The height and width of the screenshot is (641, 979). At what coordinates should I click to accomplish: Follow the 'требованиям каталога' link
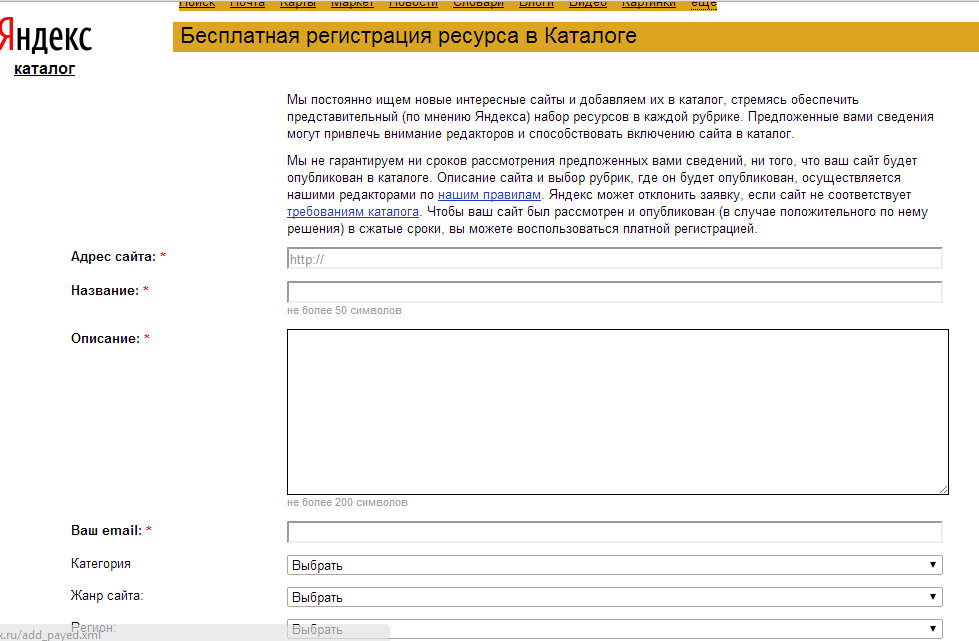pyautogui.click(x=352, y=212)
